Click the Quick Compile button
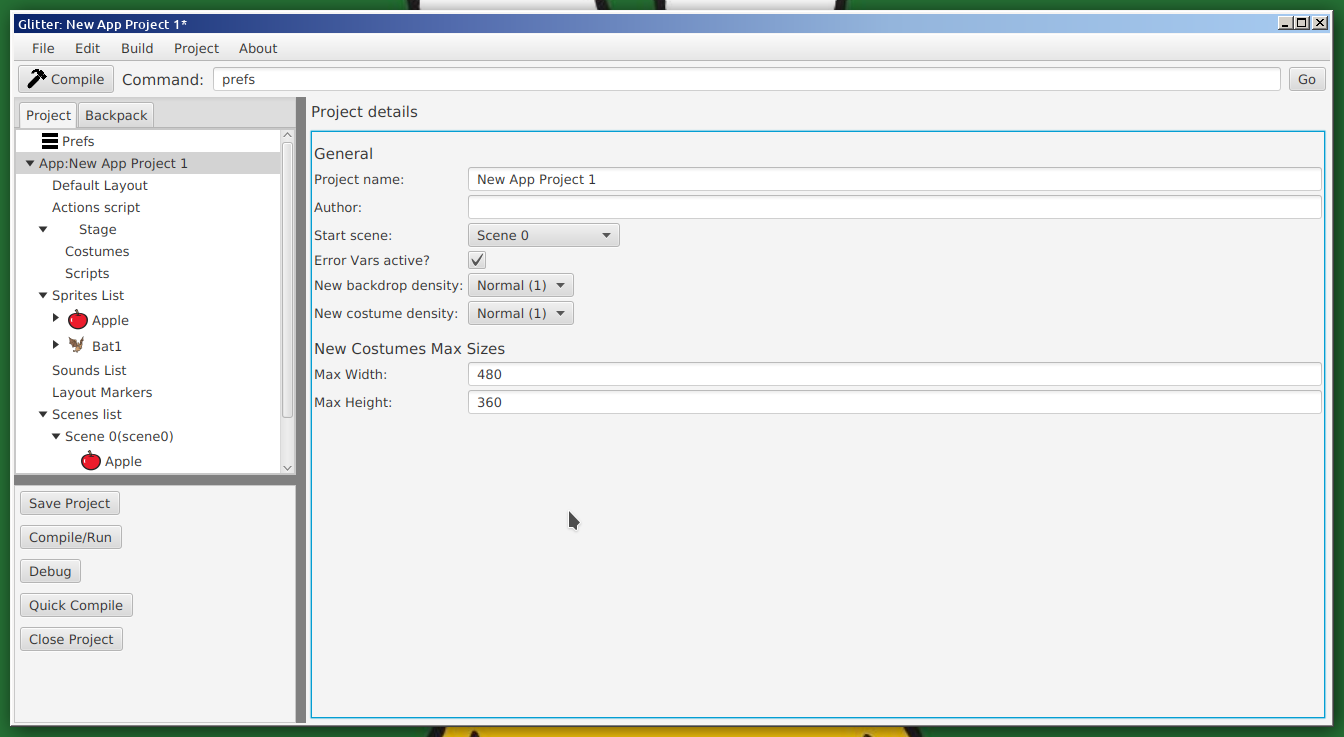The width and height of the screenshot is (1344, 737). [x=76, y=605]
